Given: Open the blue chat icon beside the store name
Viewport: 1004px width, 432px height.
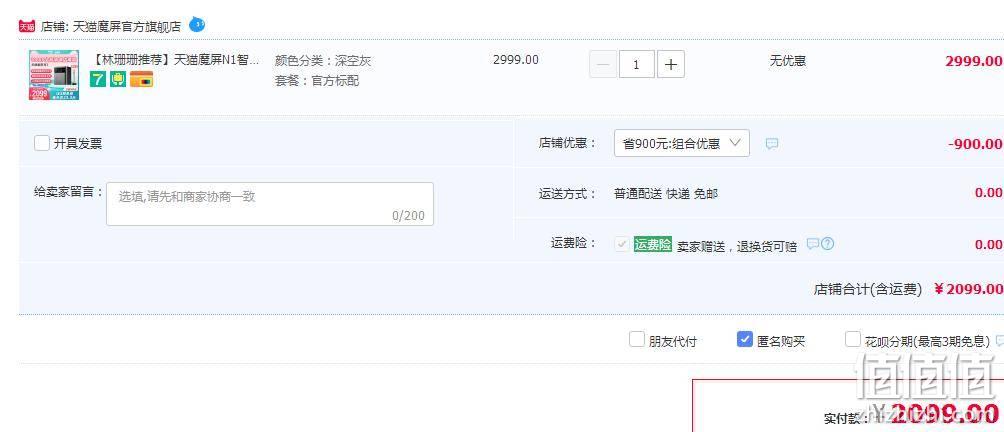Looking at the screenshot, I should click(x=197, y=25).
